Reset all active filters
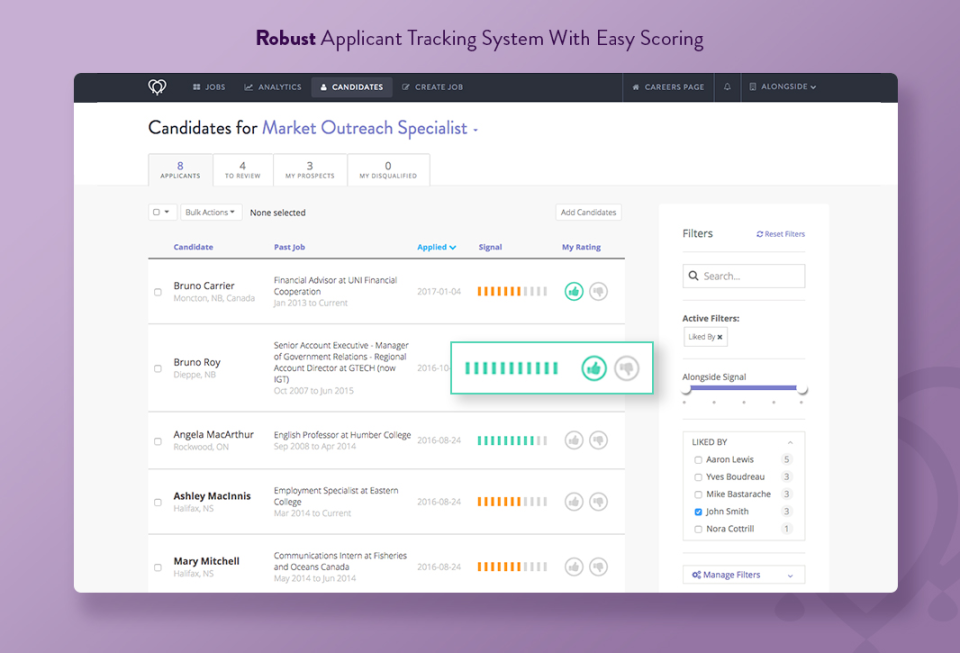The image size is (960, 653). click(780, 233)
